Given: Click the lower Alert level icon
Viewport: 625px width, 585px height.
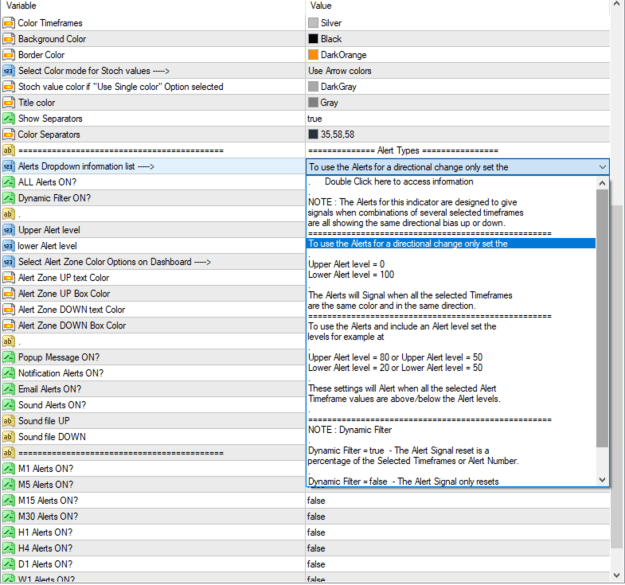Looking at the screenshot, I should click(8, 246).
